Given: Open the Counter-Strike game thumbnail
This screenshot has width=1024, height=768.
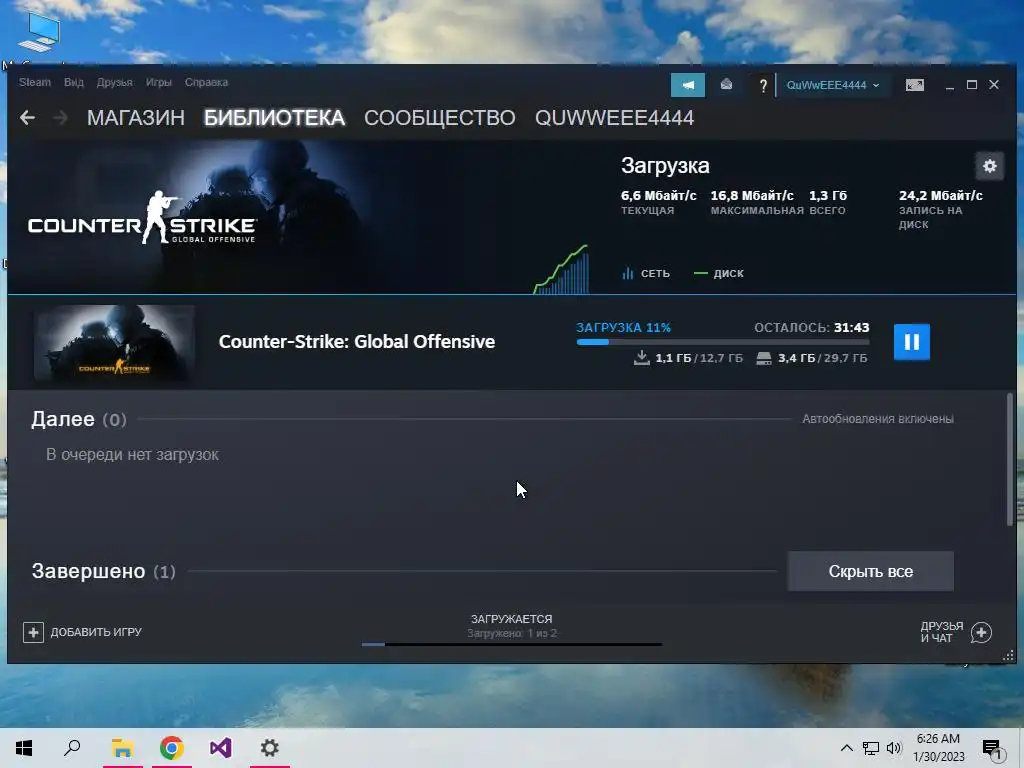Looking at the screenshot, I should point(114,342).
